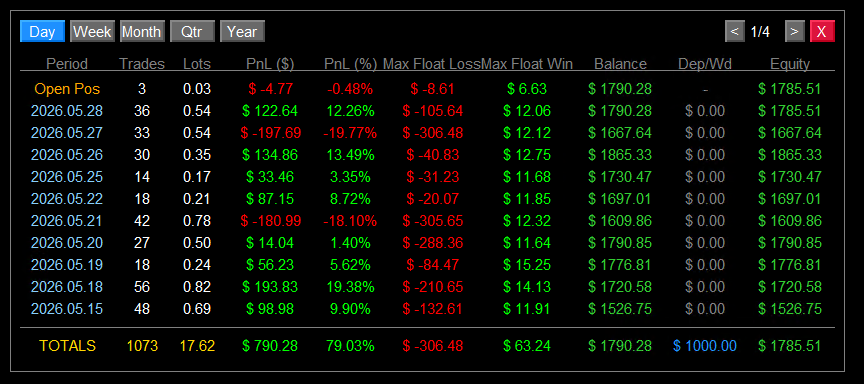Click the TOTALS row label
The image size is (864, 384).
pos(67,346)
